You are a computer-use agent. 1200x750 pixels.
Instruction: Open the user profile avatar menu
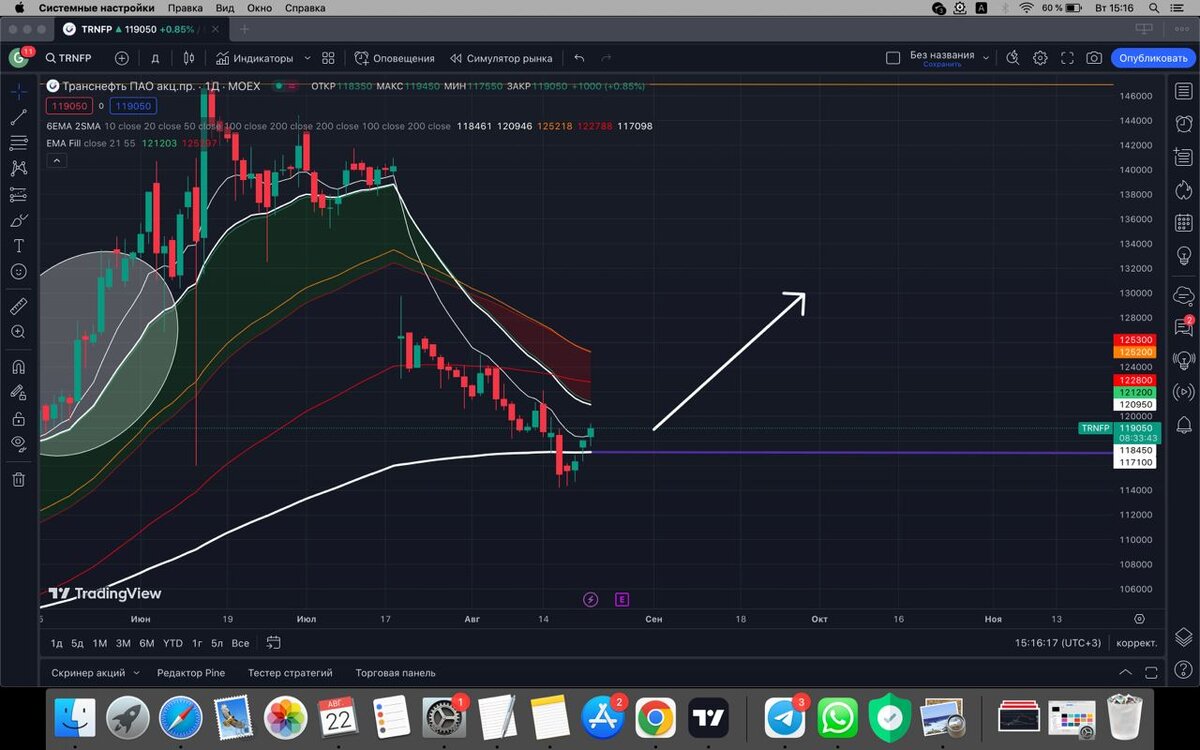[x=18, y=58]
